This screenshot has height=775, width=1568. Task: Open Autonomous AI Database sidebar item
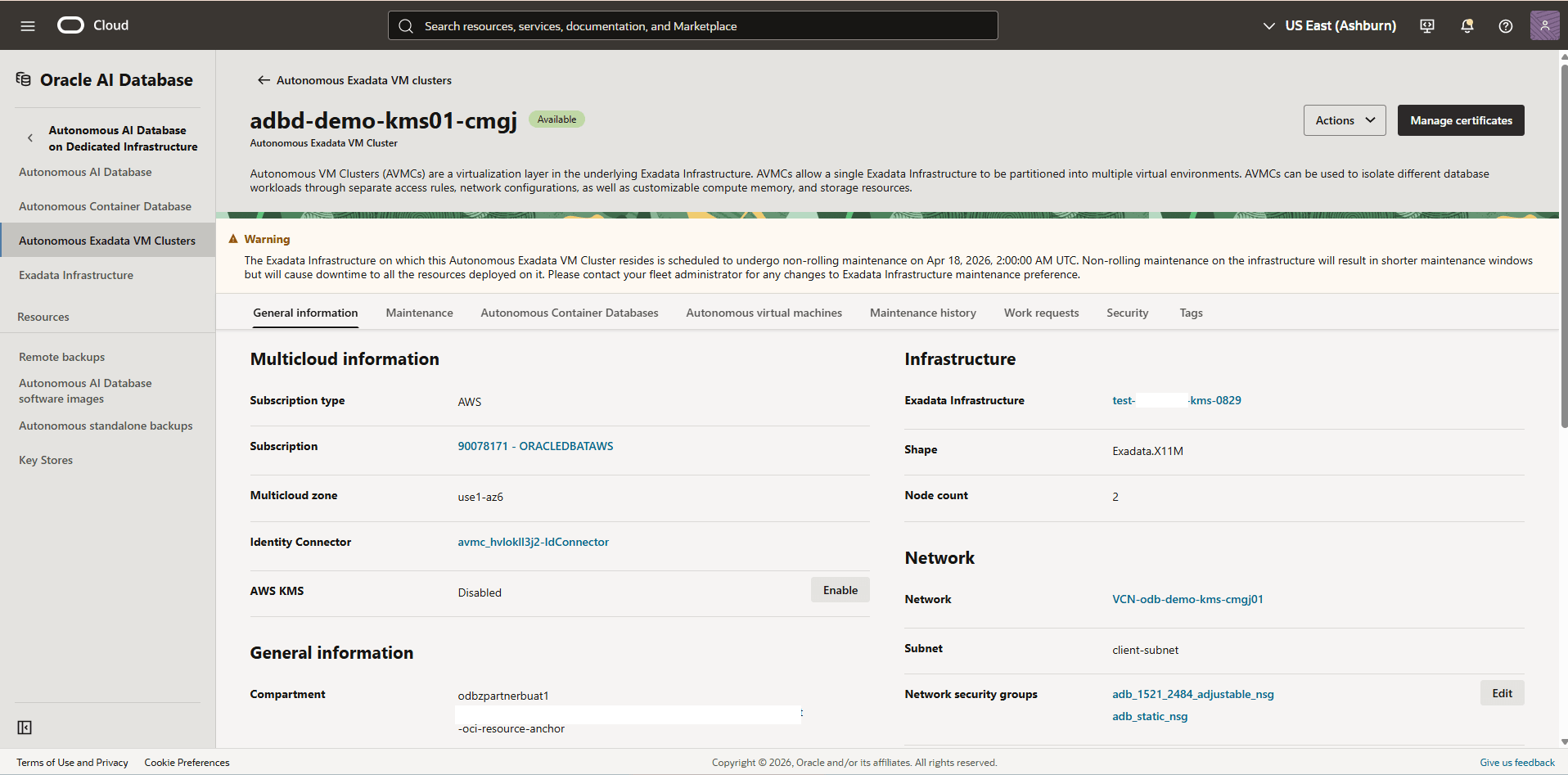click(x=85, y=172)
